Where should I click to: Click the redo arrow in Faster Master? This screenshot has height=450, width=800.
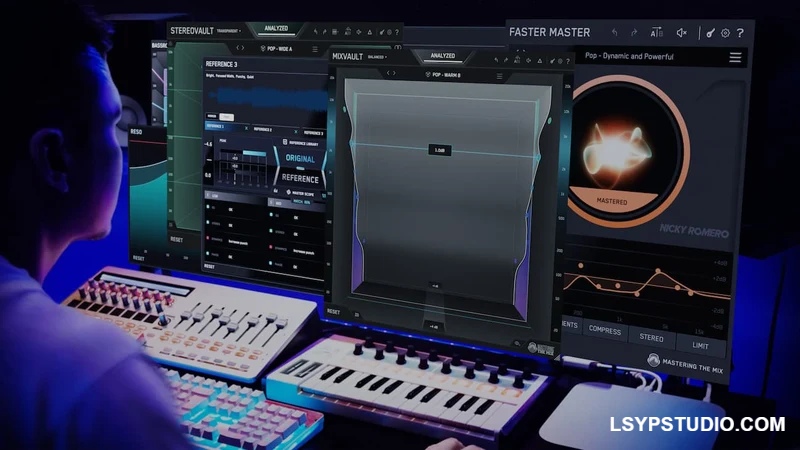coord(634,33)
